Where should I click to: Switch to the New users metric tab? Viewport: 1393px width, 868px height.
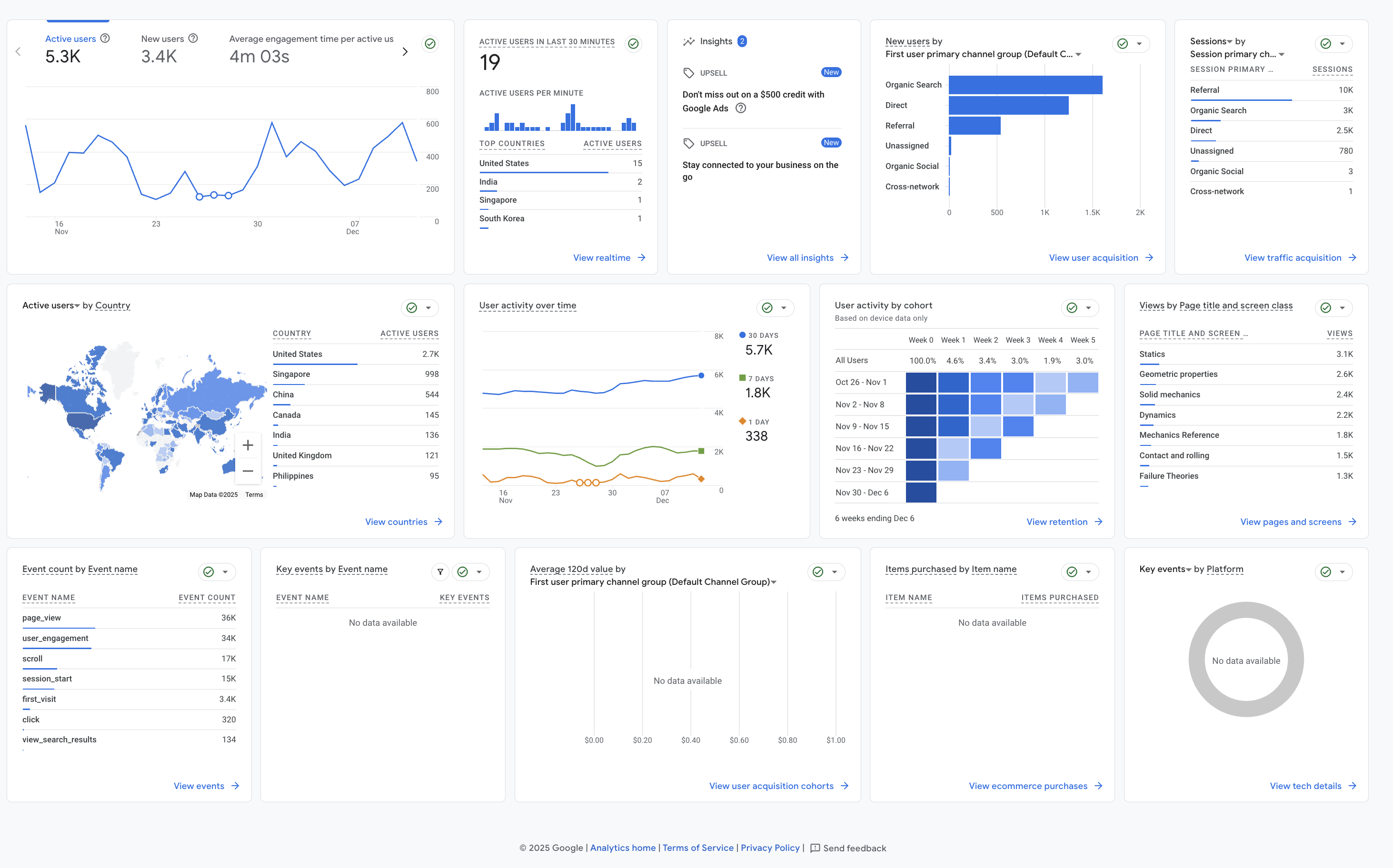pyautogui.click(x=162, y=39)
